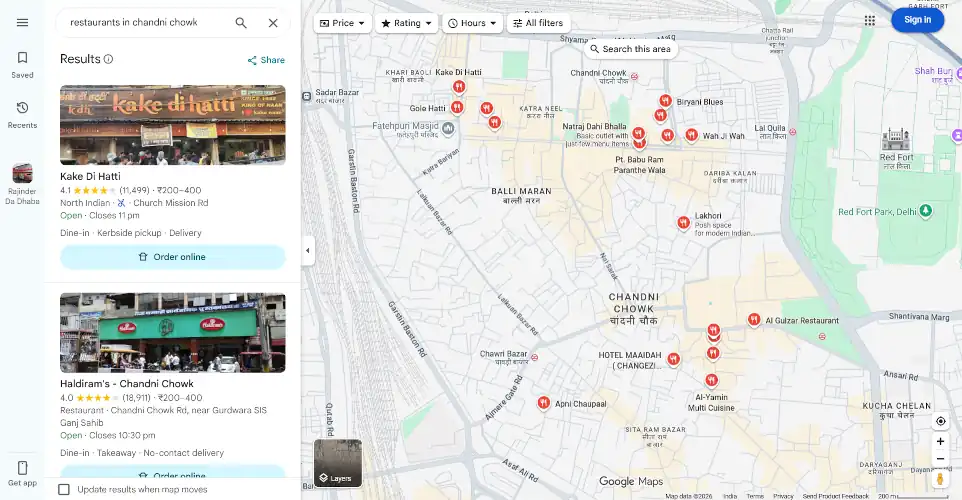Select Al-Yamin Multi Cuisine pin
This screenshot has width=962, height=500.
point(712,380)
